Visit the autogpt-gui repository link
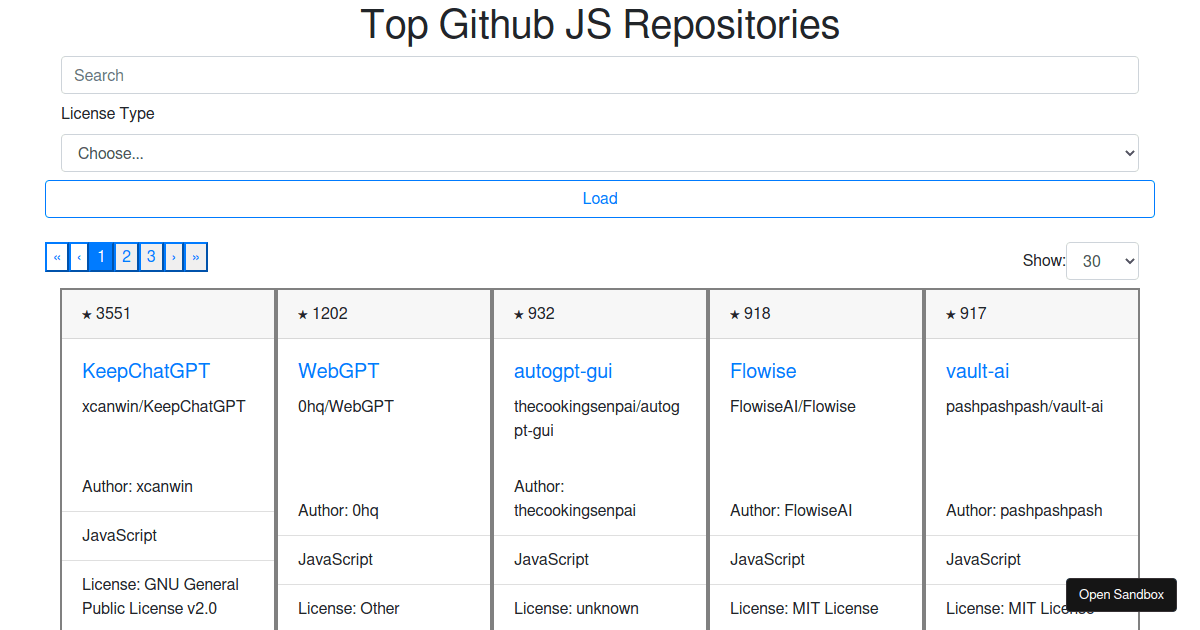Screen dimensions: 1200x630 click(x=563, y=371)
